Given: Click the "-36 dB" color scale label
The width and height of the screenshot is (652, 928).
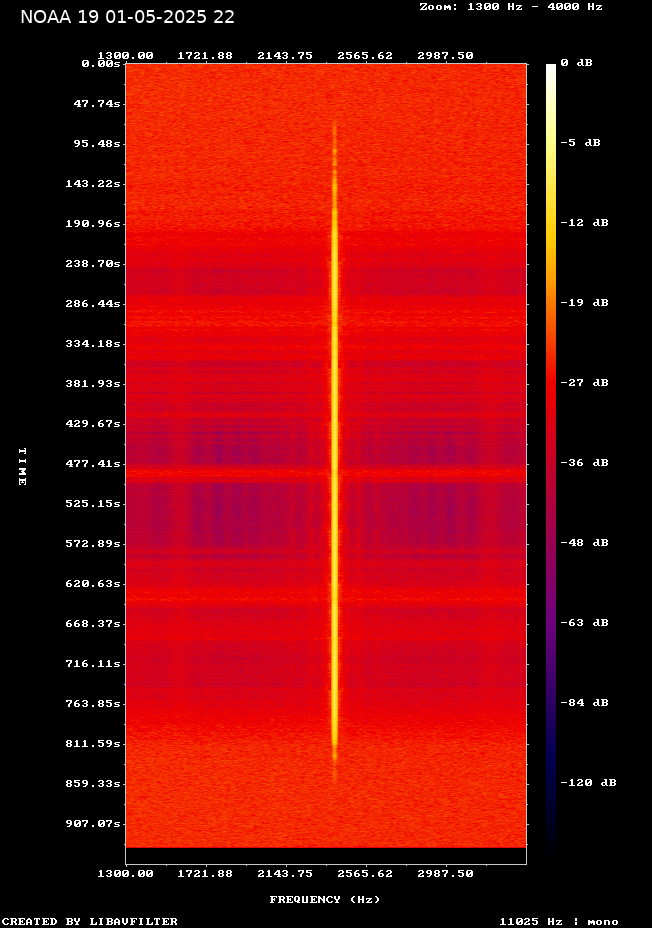Looking at the screenshot, I should tap(584, 462).
